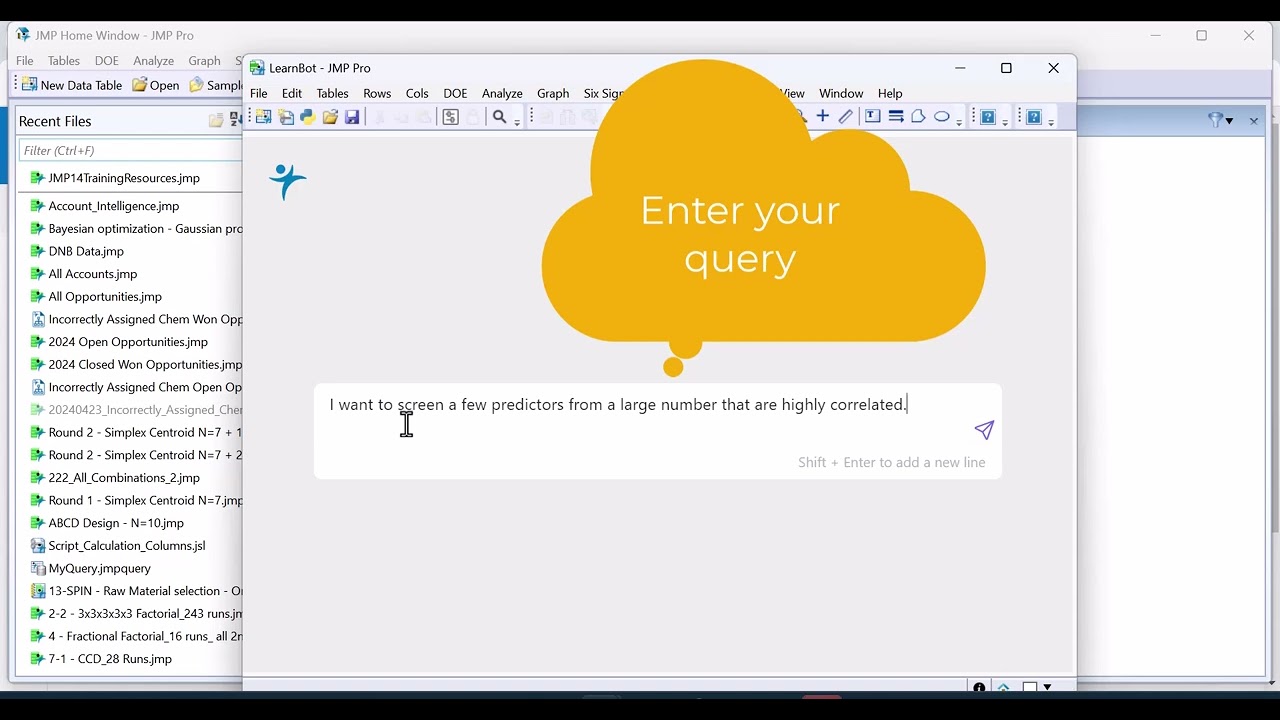
Task: Open JMP14TrainingResources.jmp from Recent Files
Action: (124, 178)
